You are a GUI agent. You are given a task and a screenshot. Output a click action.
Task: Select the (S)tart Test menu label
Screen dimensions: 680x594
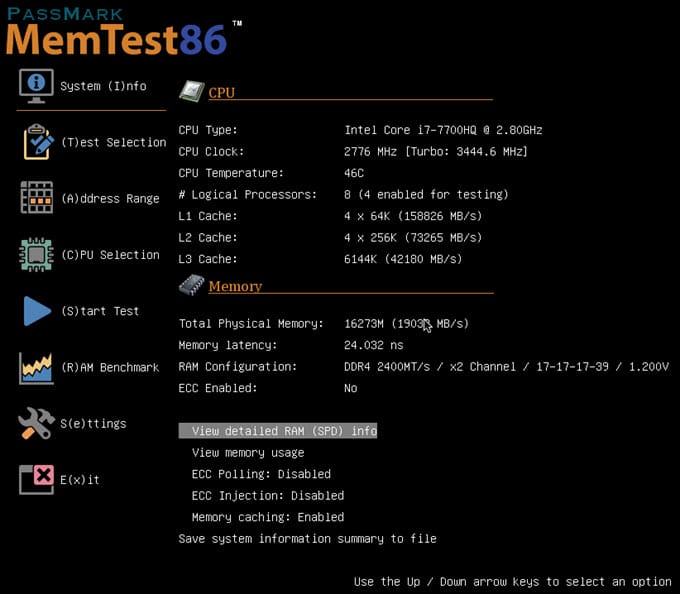tap(100, 311)
